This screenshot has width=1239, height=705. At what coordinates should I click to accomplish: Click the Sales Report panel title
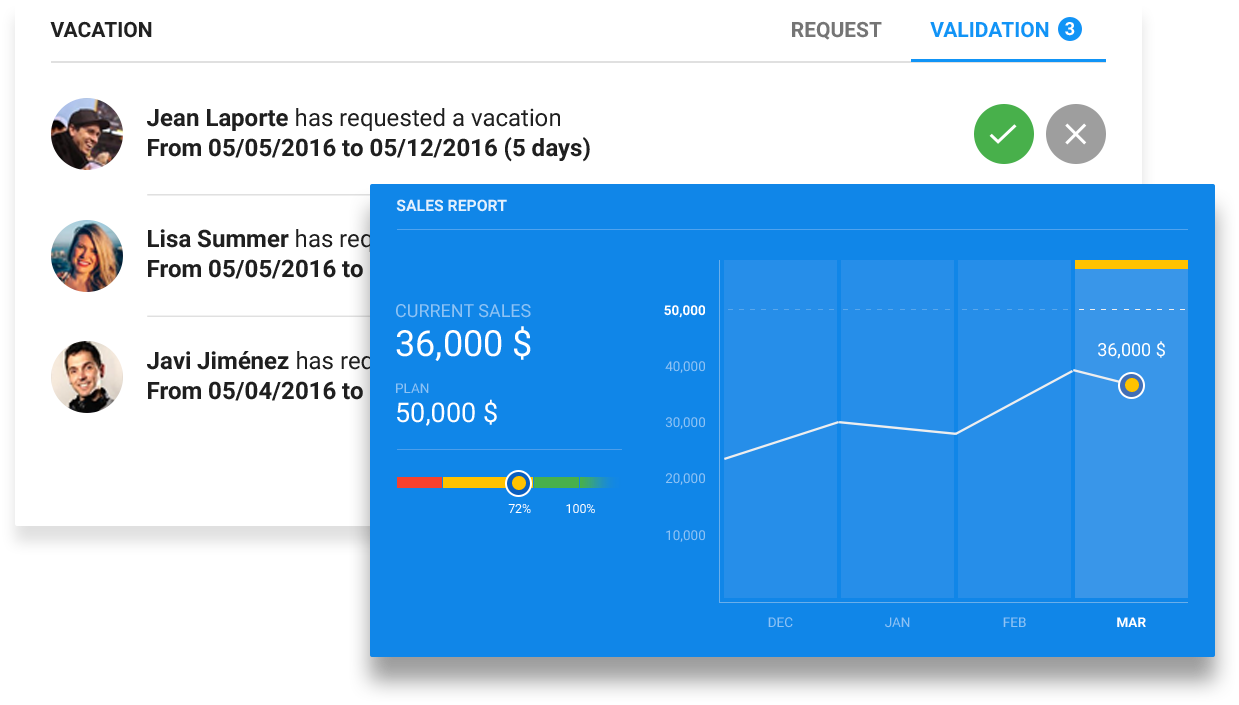[x=451, y=206]
